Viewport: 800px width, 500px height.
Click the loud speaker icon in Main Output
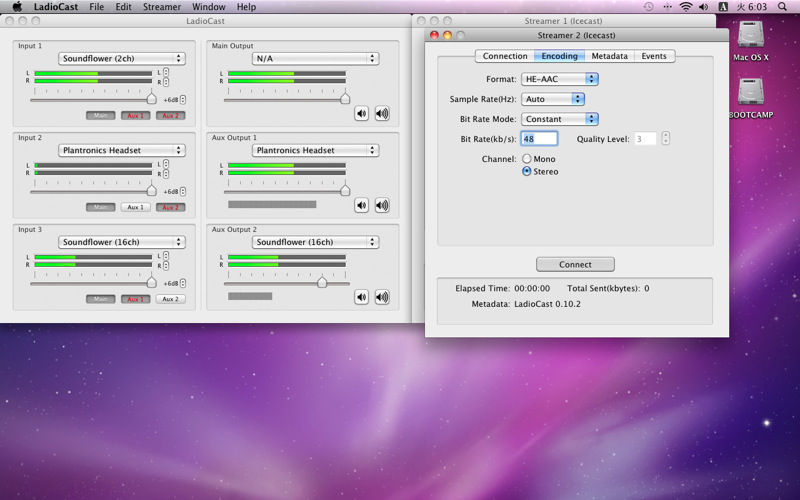382,113
